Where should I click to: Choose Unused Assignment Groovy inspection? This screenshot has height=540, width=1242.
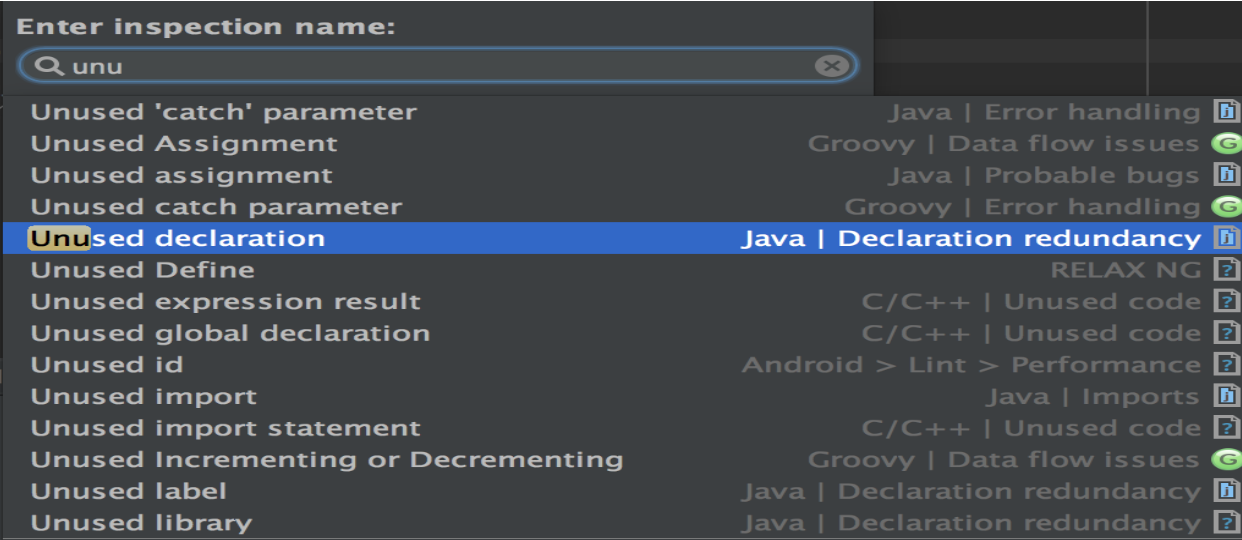184,144
